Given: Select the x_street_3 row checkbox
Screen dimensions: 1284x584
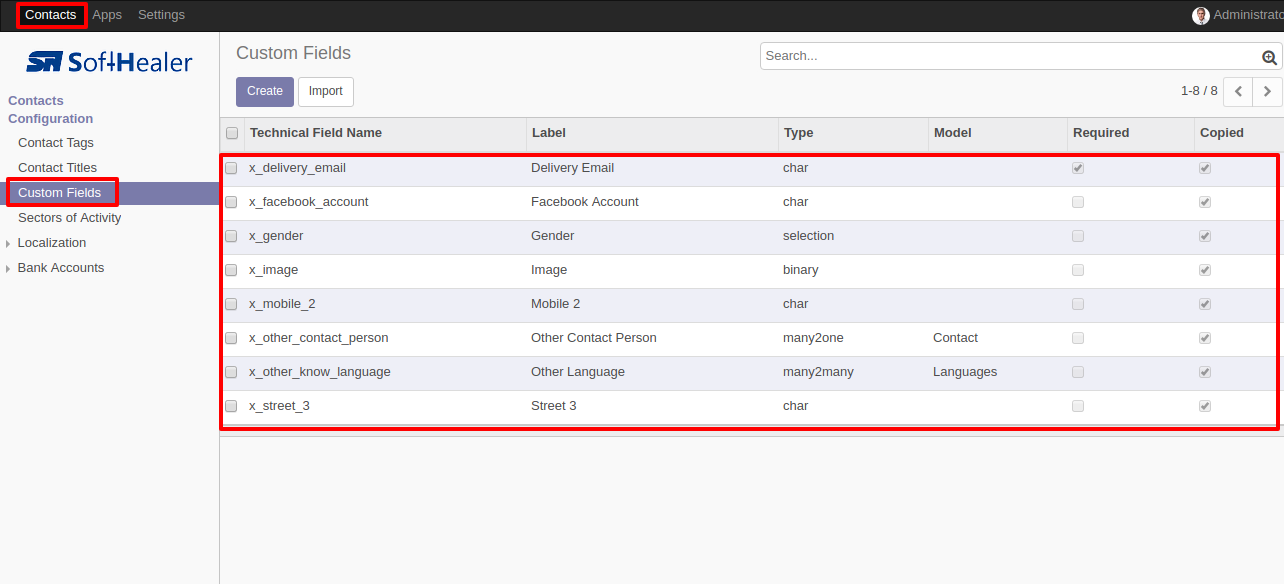Looking at the screenshot, I should click(x=231, y=406).
